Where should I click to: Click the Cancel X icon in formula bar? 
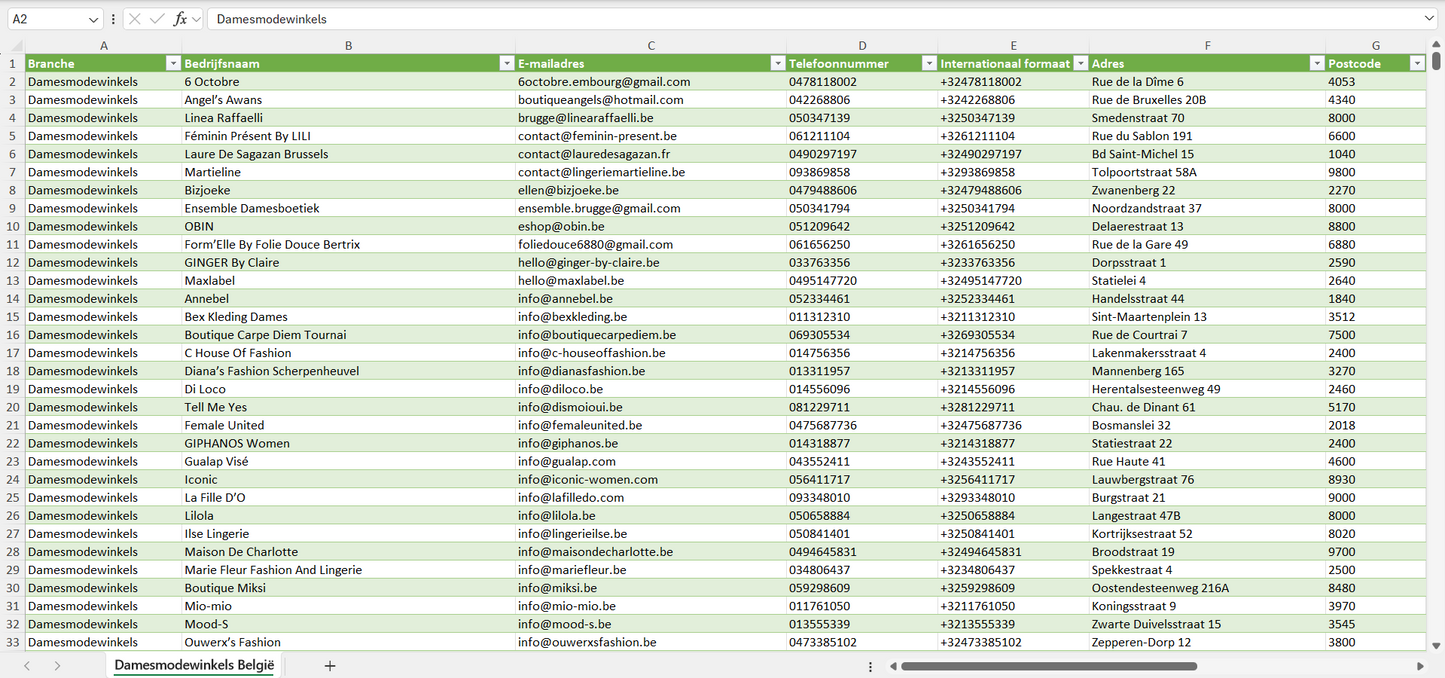[x=135, y=19]
